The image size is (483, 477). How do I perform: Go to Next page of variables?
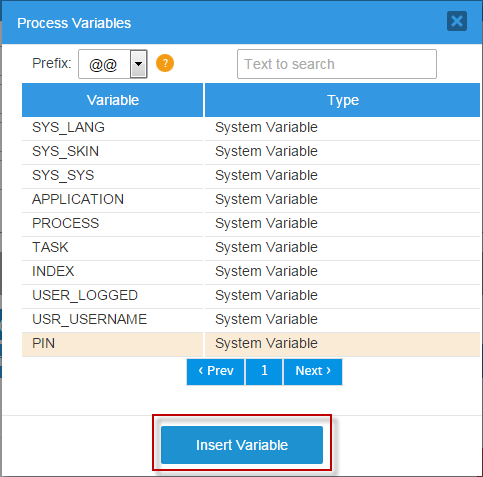pyautogui.click(x=313, y=372)
